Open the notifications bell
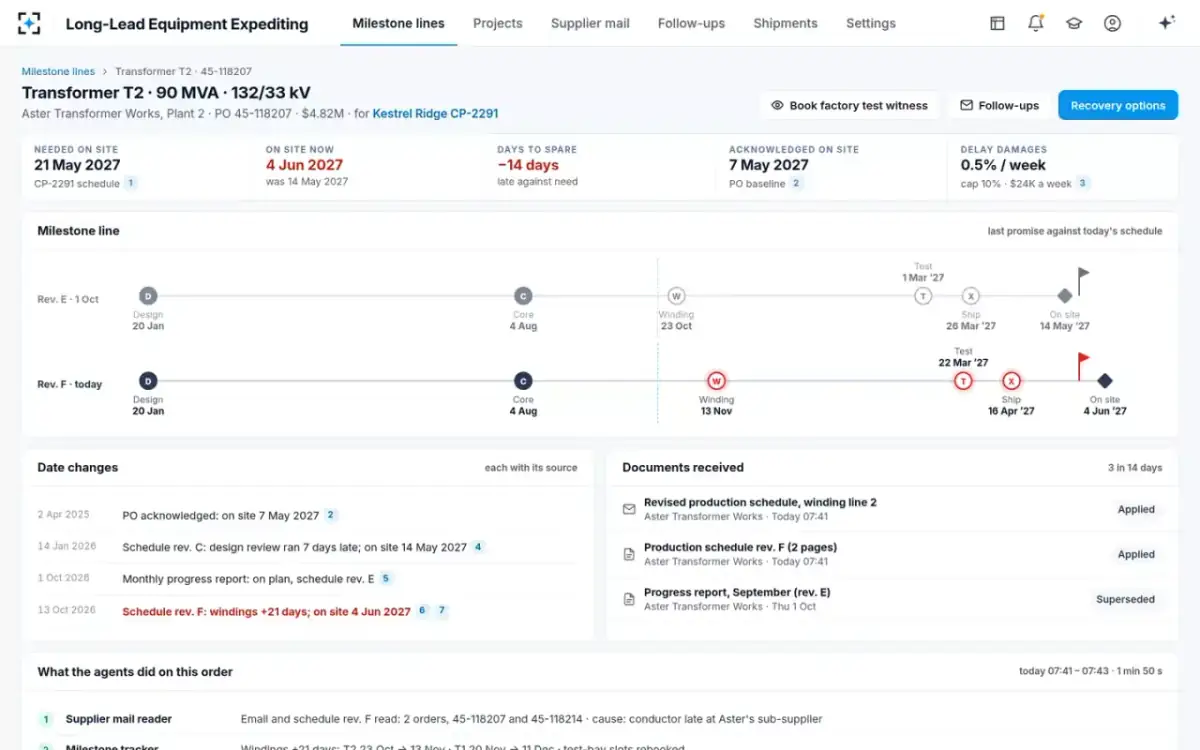This screenshot has height=750, width=1200. 1035,23
